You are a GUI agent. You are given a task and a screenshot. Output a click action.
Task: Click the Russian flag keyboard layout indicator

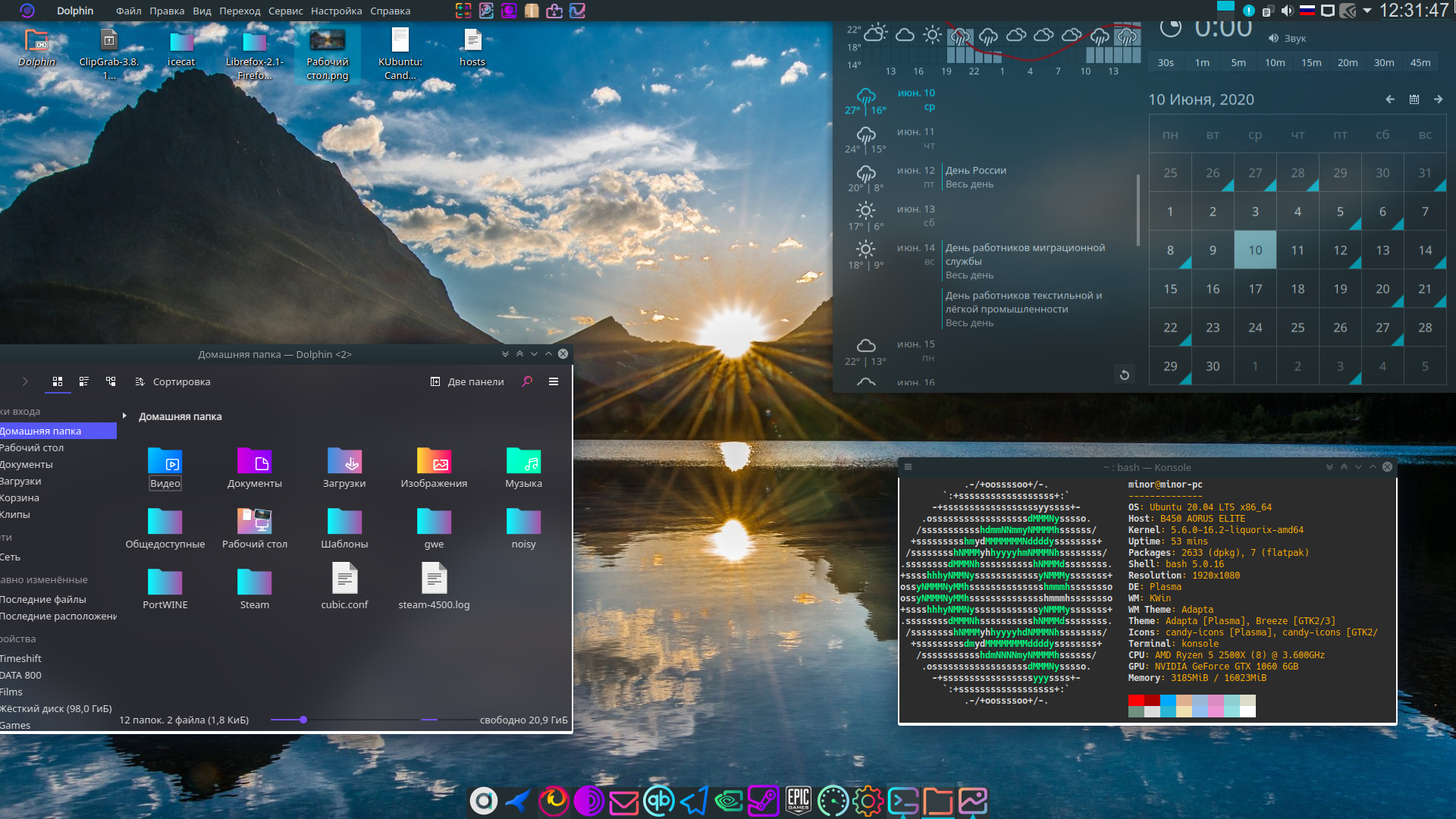coord(1307,11)
